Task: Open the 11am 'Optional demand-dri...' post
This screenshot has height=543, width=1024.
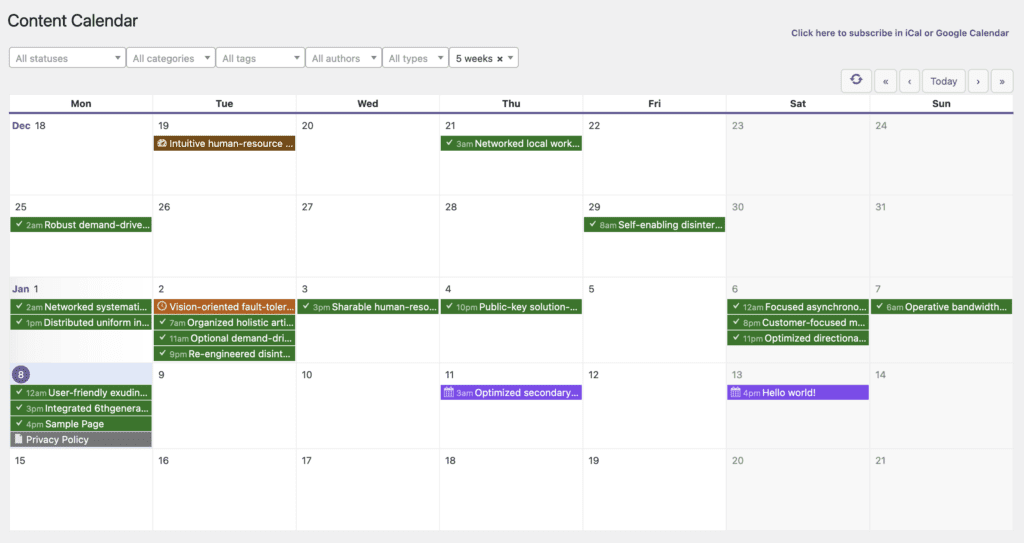Action: click(224, 338)
